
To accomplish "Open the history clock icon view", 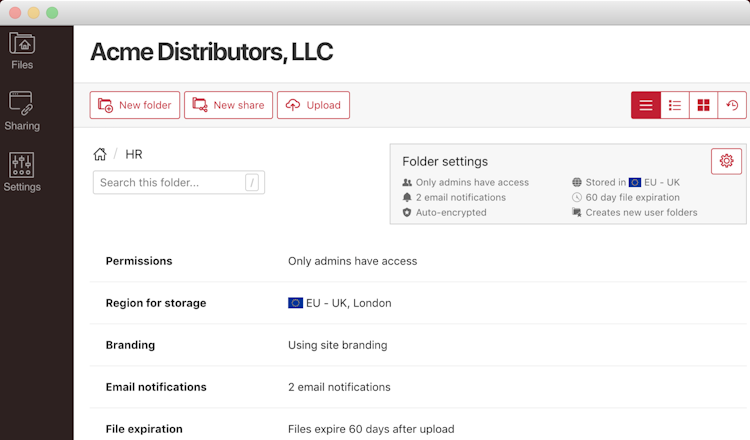I will tap(732, 105).
